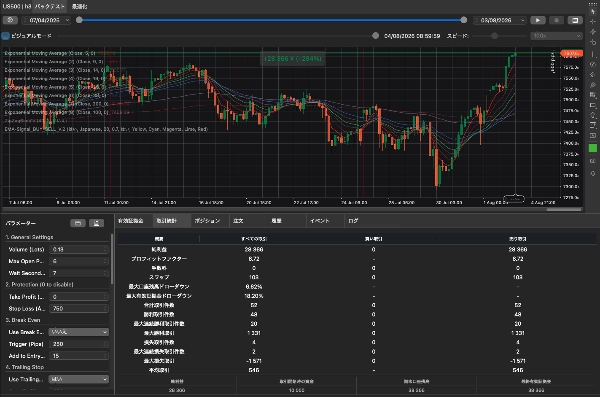The width and height of the screenshot is (600, 397).
Task: Click the parameters panel vertical scrollbar
Action: pyautogui.click(x=112, y=258)
